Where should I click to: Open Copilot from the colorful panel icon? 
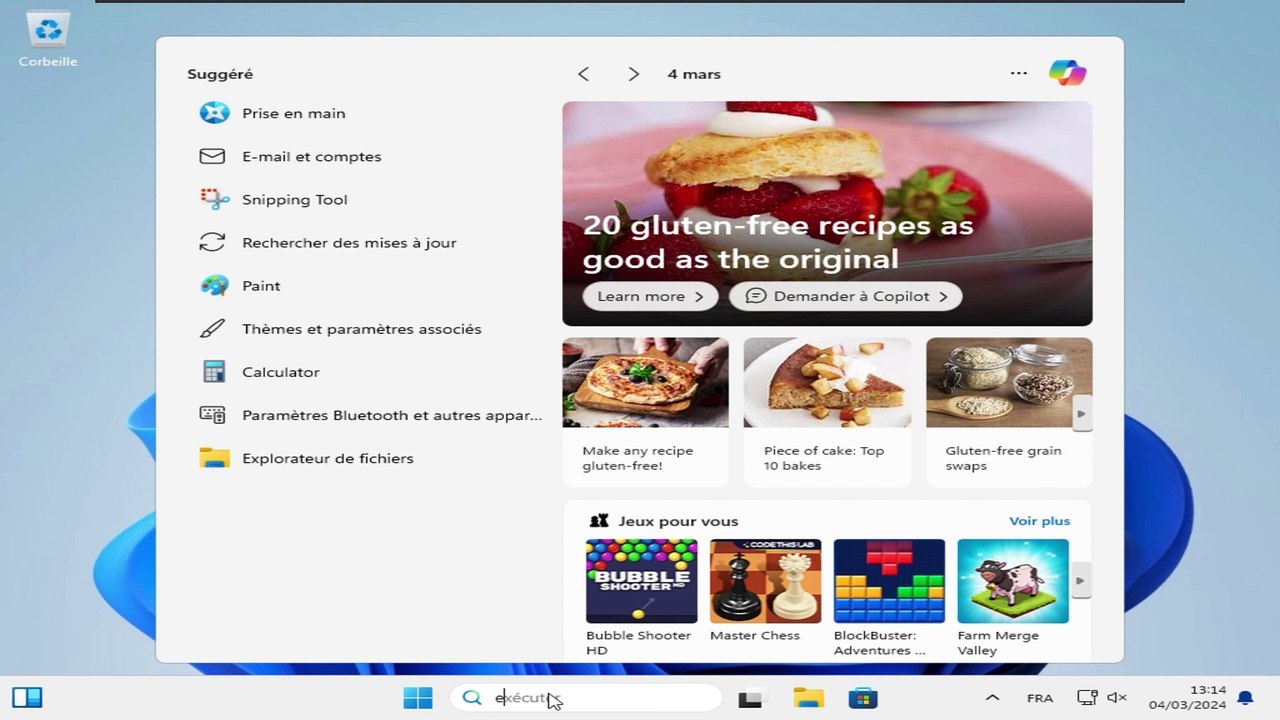[1067, 73]
